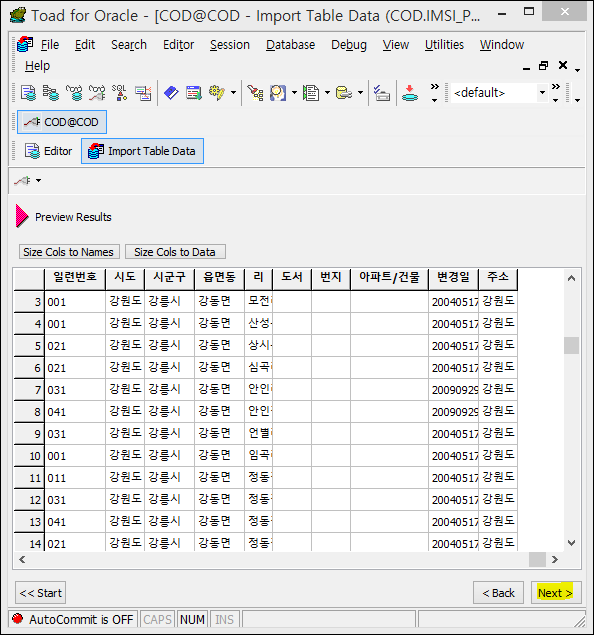Click Size Cols to Data button
Image resolution: width=594 pixels, height=635 pixels.
pos(175,251)
